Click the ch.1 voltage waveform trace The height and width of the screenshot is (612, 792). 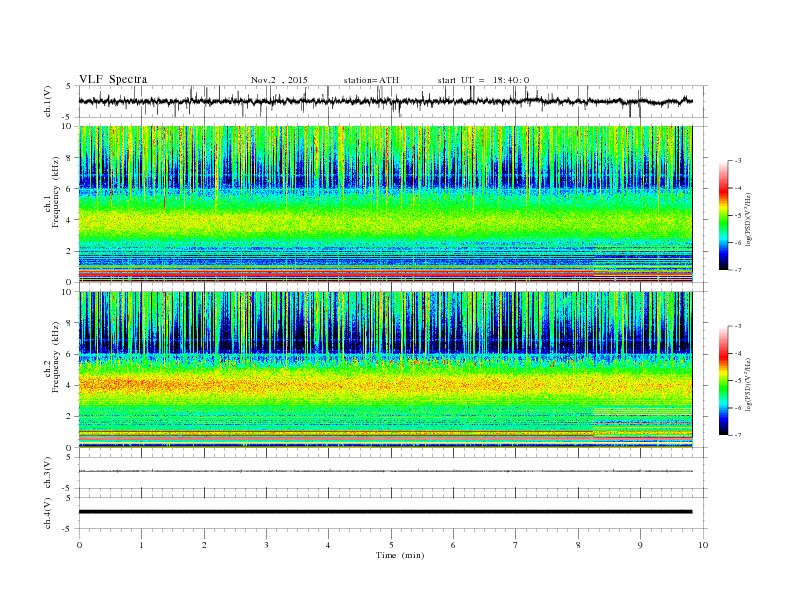coord(385,101)
